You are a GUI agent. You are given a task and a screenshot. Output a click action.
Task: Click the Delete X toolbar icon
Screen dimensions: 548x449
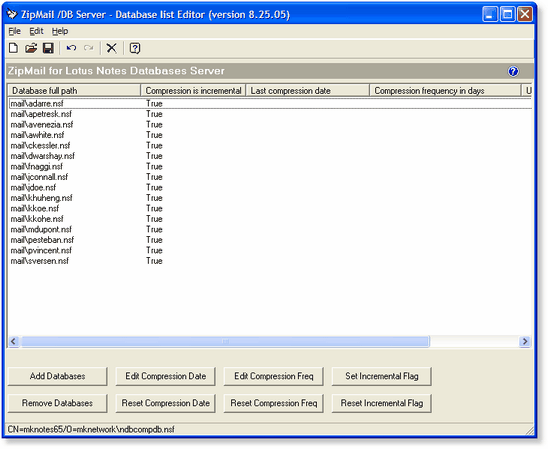click(111, 48)
